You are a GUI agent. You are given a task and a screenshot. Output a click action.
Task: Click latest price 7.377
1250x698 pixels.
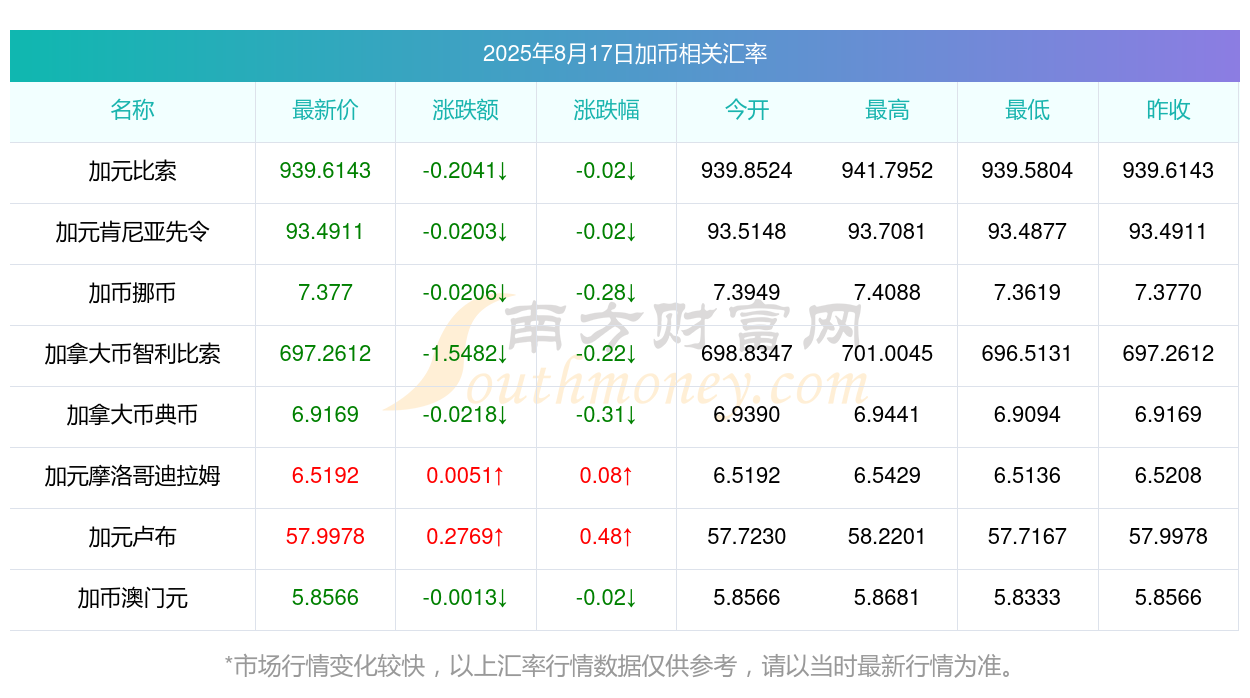click(325, 293)
